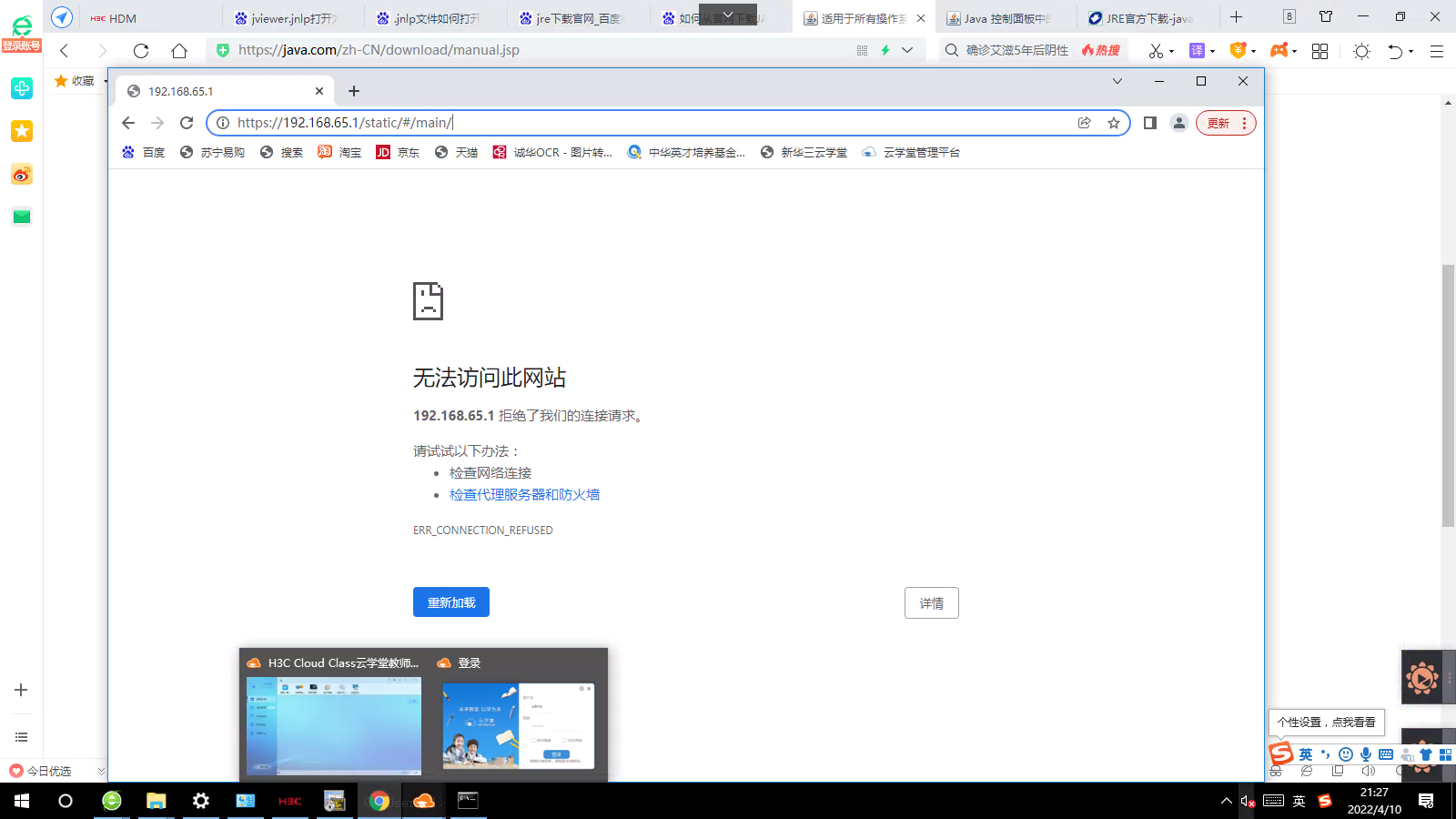
Task: Click the site info icon in Chrome address bar
Action: tap(222, 123)
